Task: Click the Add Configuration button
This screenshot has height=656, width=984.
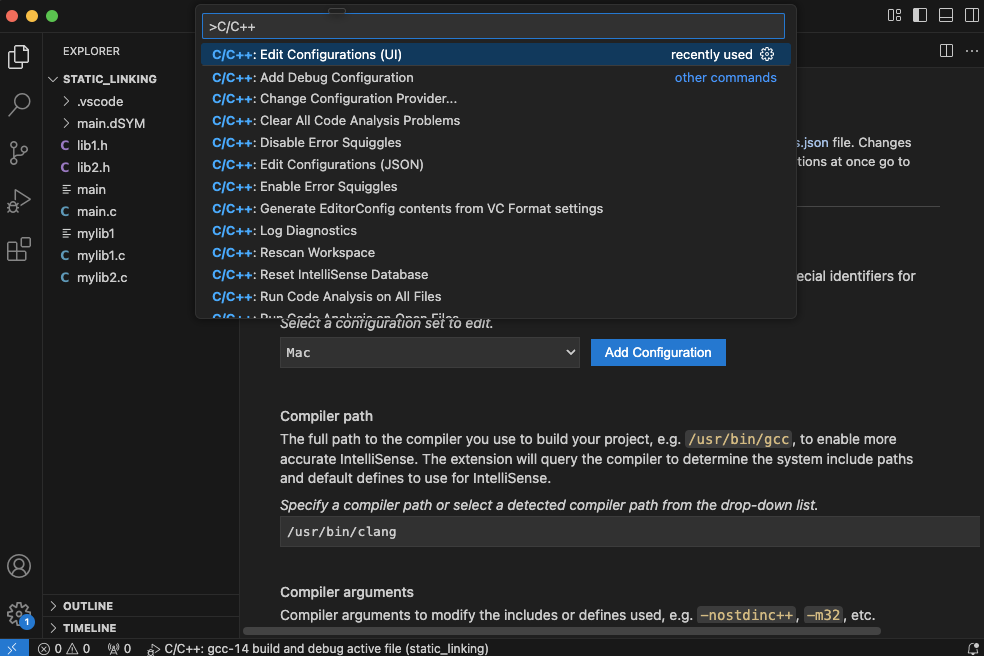Action: (658, 352)
